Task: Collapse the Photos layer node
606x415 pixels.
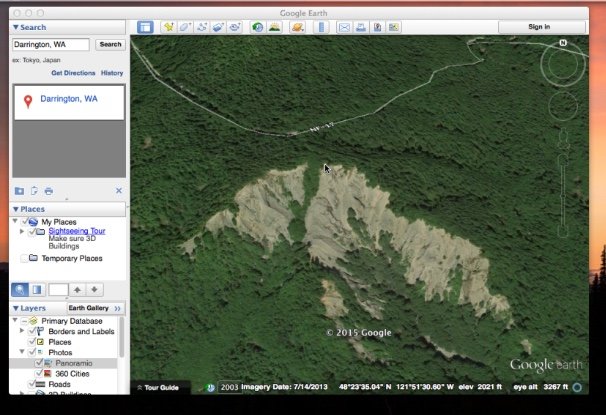Action: coord(22,352)
